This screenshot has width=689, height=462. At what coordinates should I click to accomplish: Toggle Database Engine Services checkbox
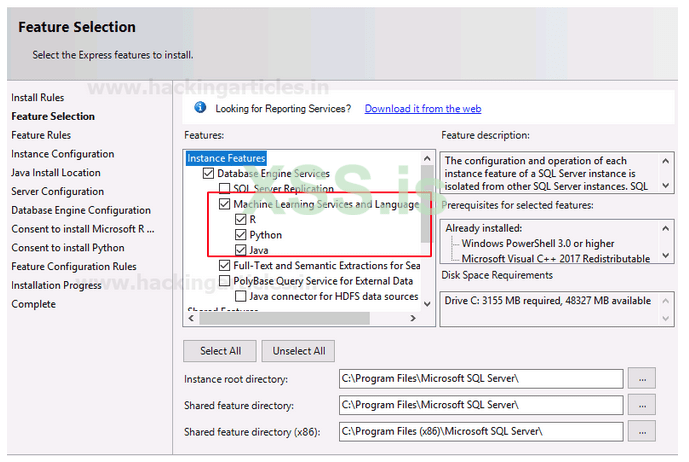coord(208,173)
